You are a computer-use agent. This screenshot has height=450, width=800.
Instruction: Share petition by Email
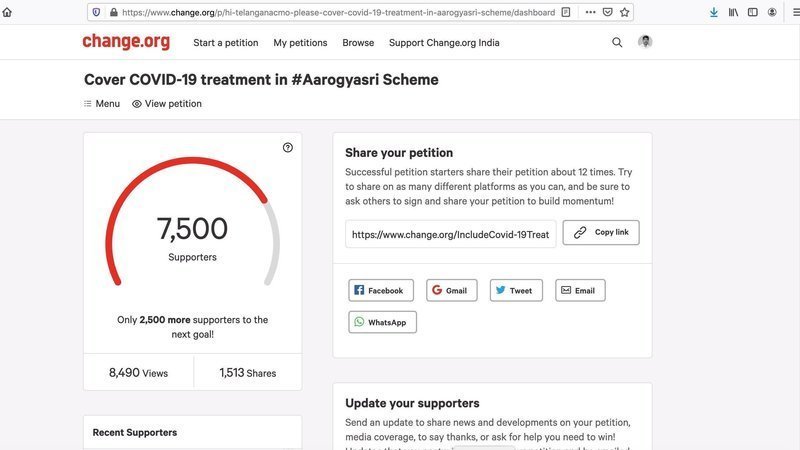pyautogui.click(x=580, y=290)
